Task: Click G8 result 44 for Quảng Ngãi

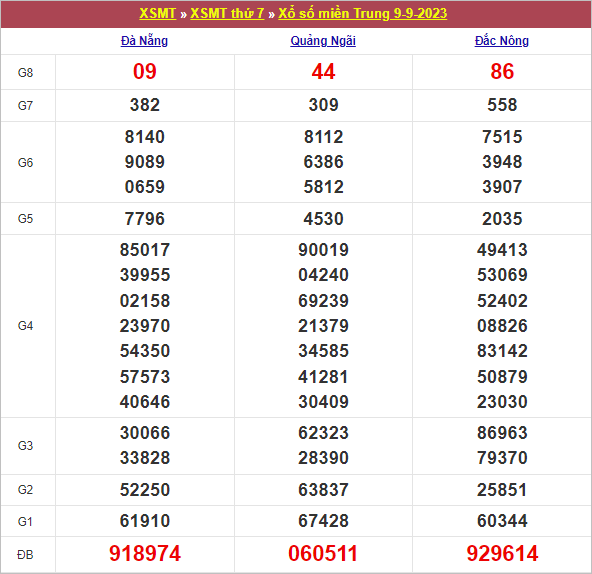Action: [x=323, y=71]
